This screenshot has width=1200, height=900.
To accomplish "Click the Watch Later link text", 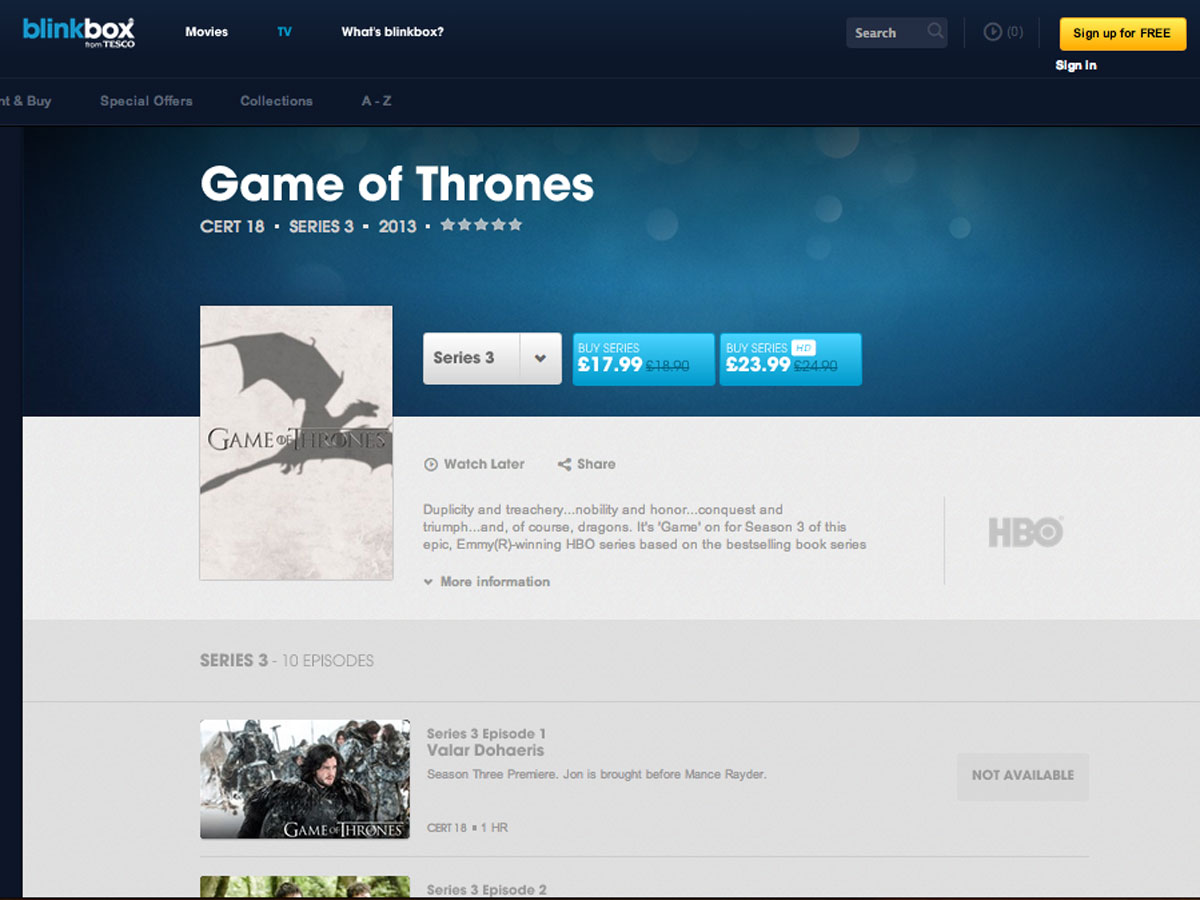I will click(x=484, y=464).
